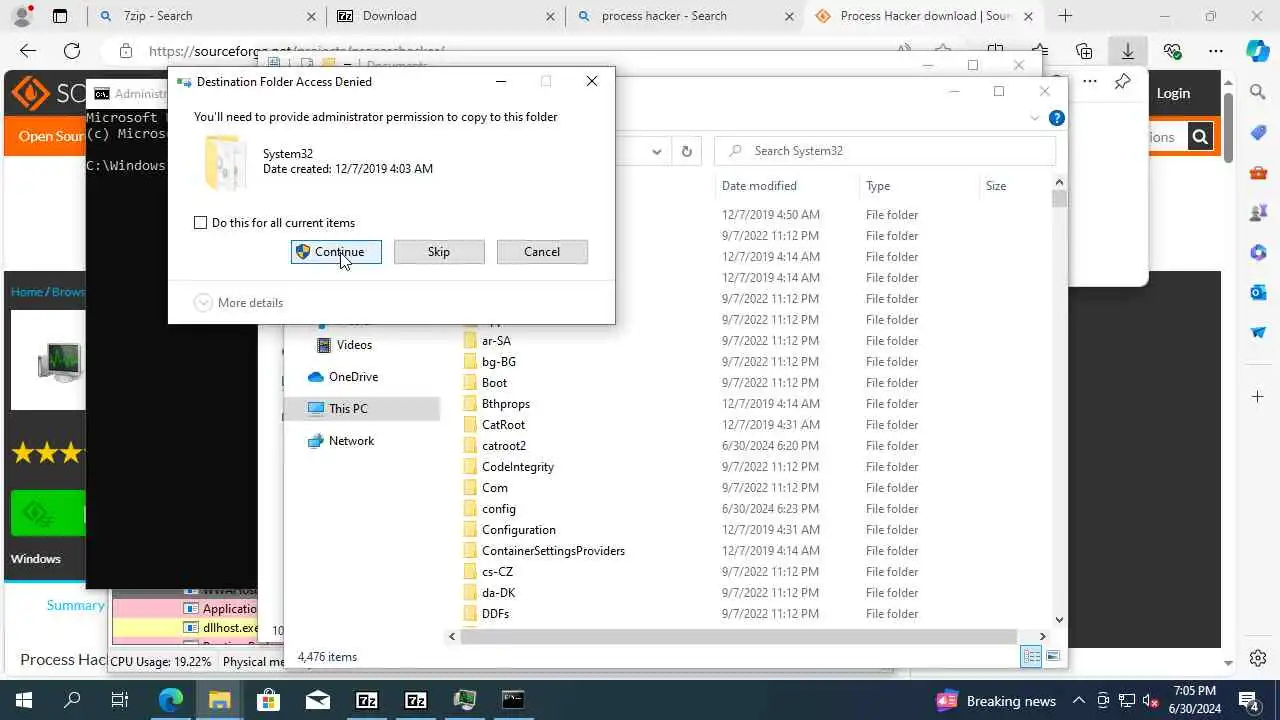
Task: Select the config folder
Action: 498,509
